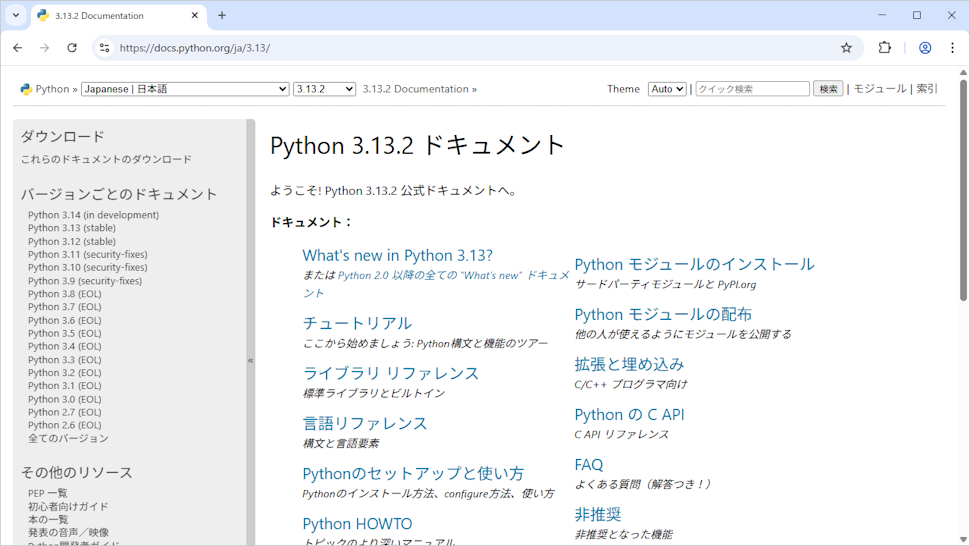The image size is (970, 546).
Task: Open Python HOWTO link
Action: (x=357, y=524)
